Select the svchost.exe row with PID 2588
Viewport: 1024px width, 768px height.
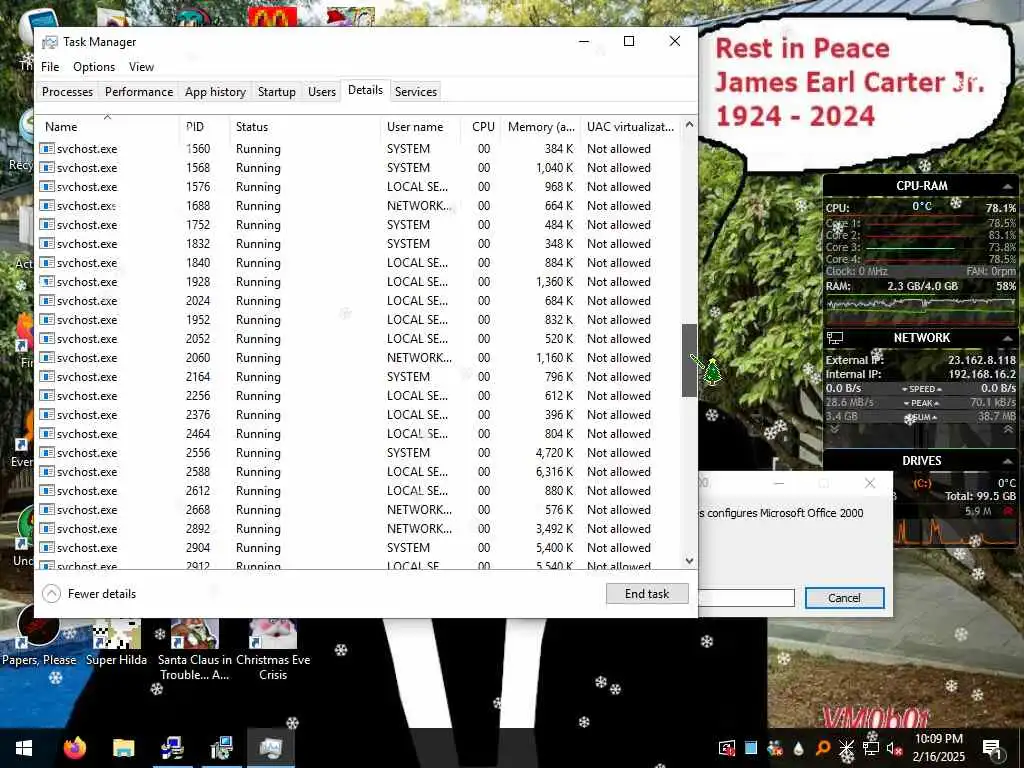359,472
